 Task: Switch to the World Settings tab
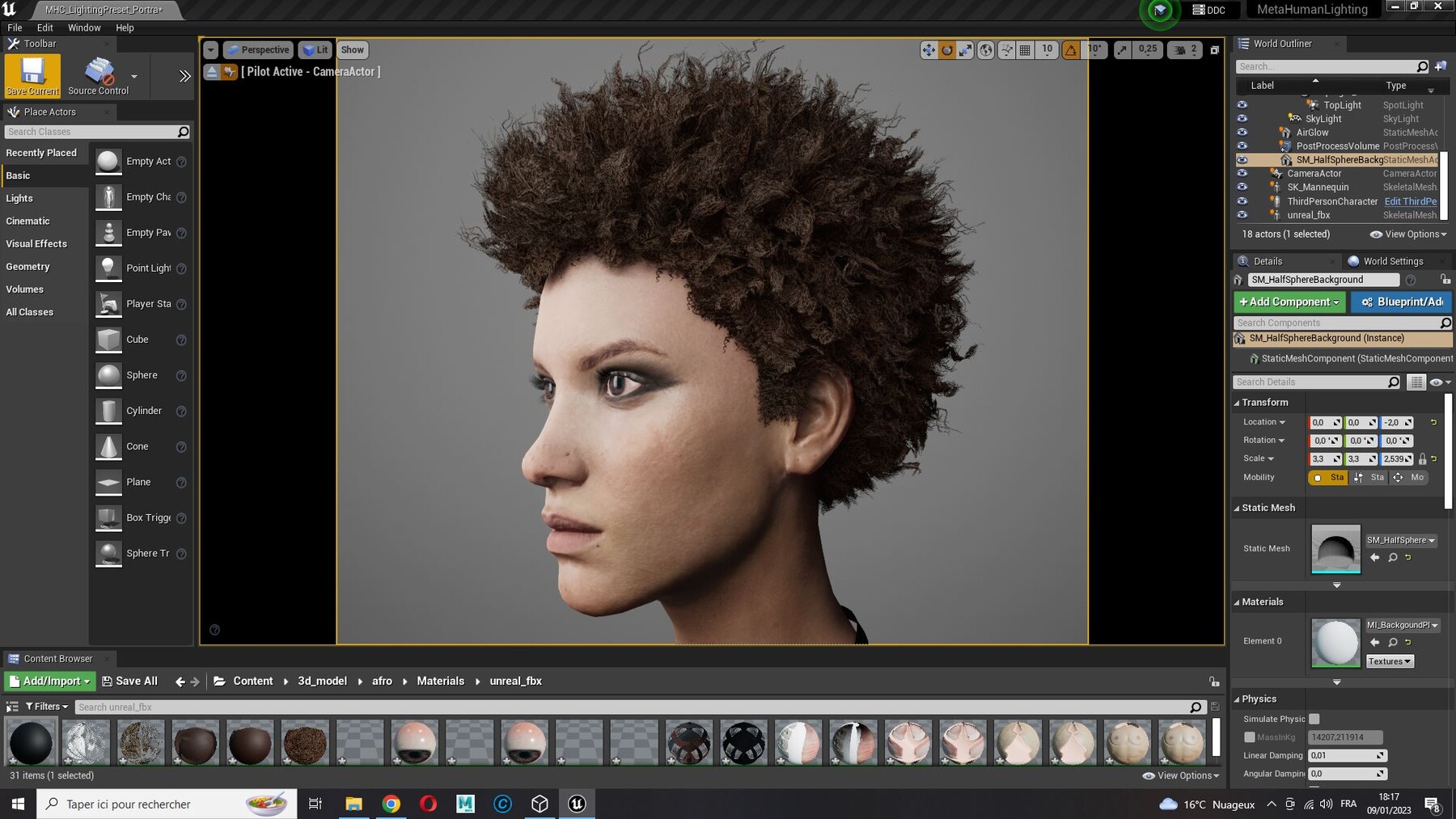click(x=1393, y=261)
